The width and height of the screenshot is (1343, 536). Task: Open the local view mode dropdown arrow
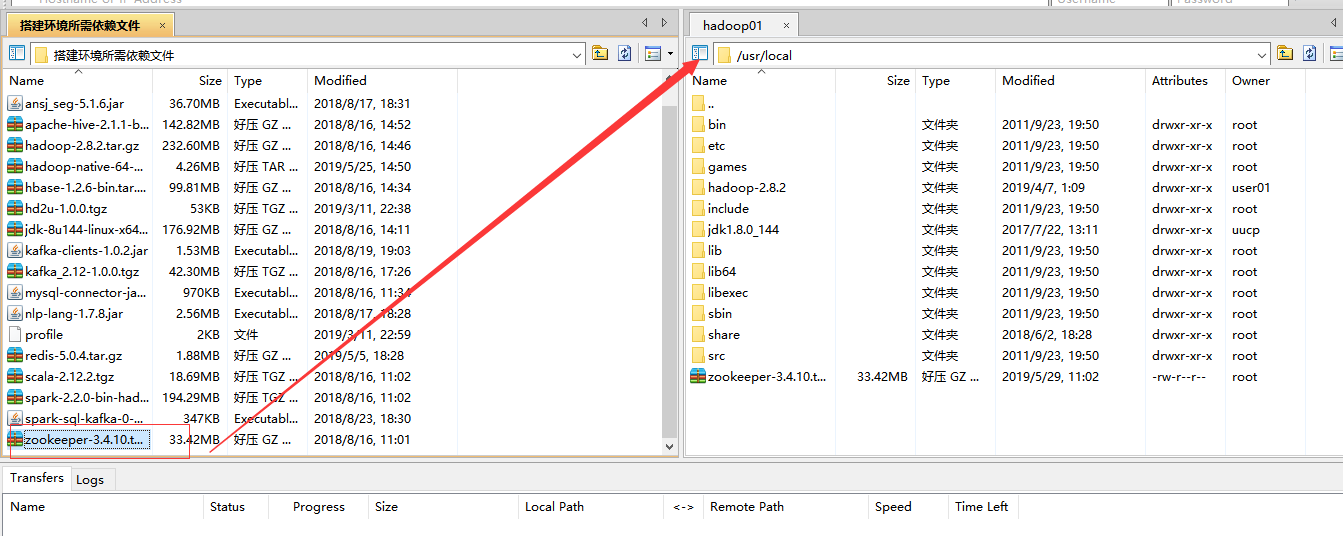coord(670,54)
